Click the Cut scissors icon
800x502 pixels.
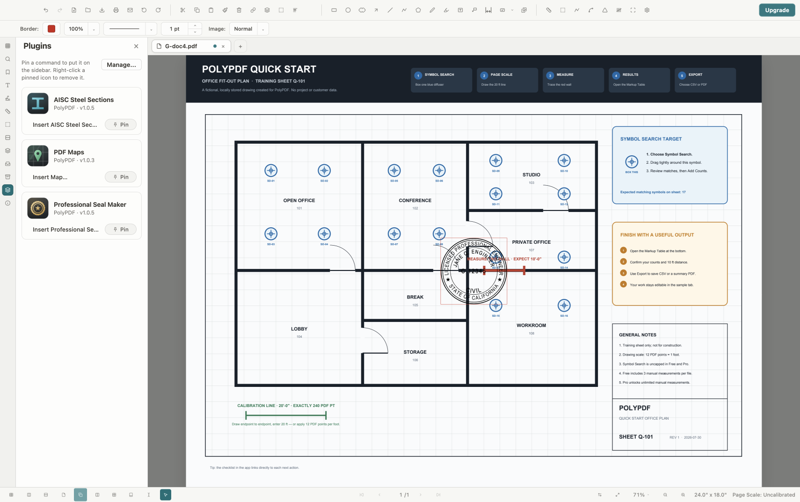[x=183, y=10]
